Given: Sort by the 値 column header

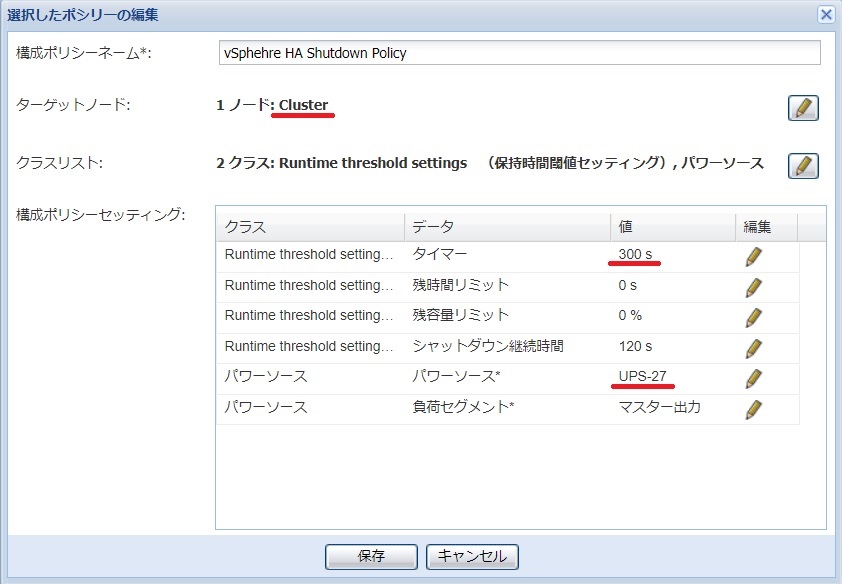Looking at the screenshot, I should (x=671, y=227).
